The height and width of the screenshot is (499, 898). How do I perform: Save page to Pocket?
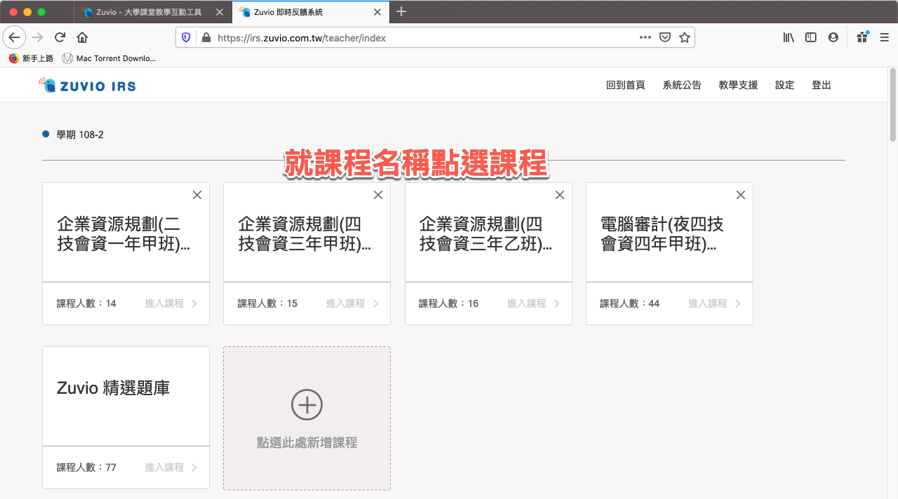click(x=665, y=38)
